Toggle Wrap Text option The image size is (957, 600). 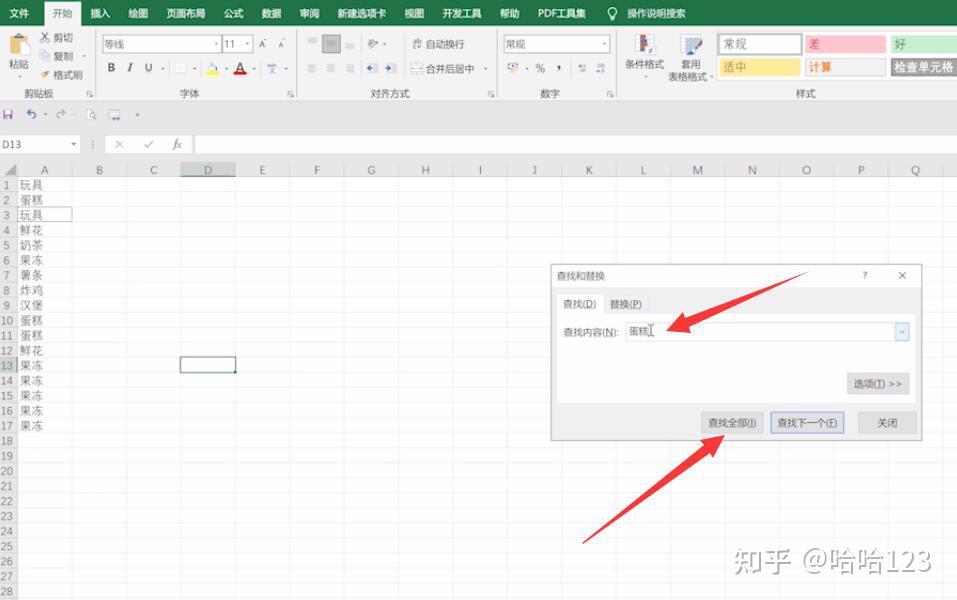438,44
